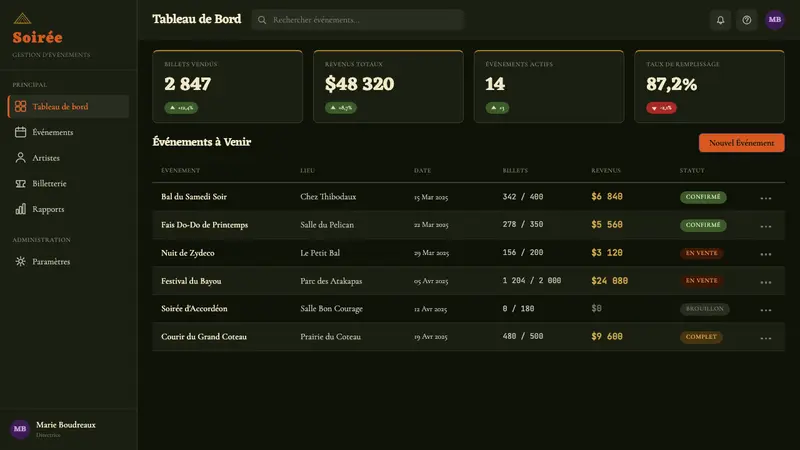Viewport: 800px width, 450px height.
Task: Open Billetterie in the sidebar
Action: pyautogui.click(x=68, y=183)
